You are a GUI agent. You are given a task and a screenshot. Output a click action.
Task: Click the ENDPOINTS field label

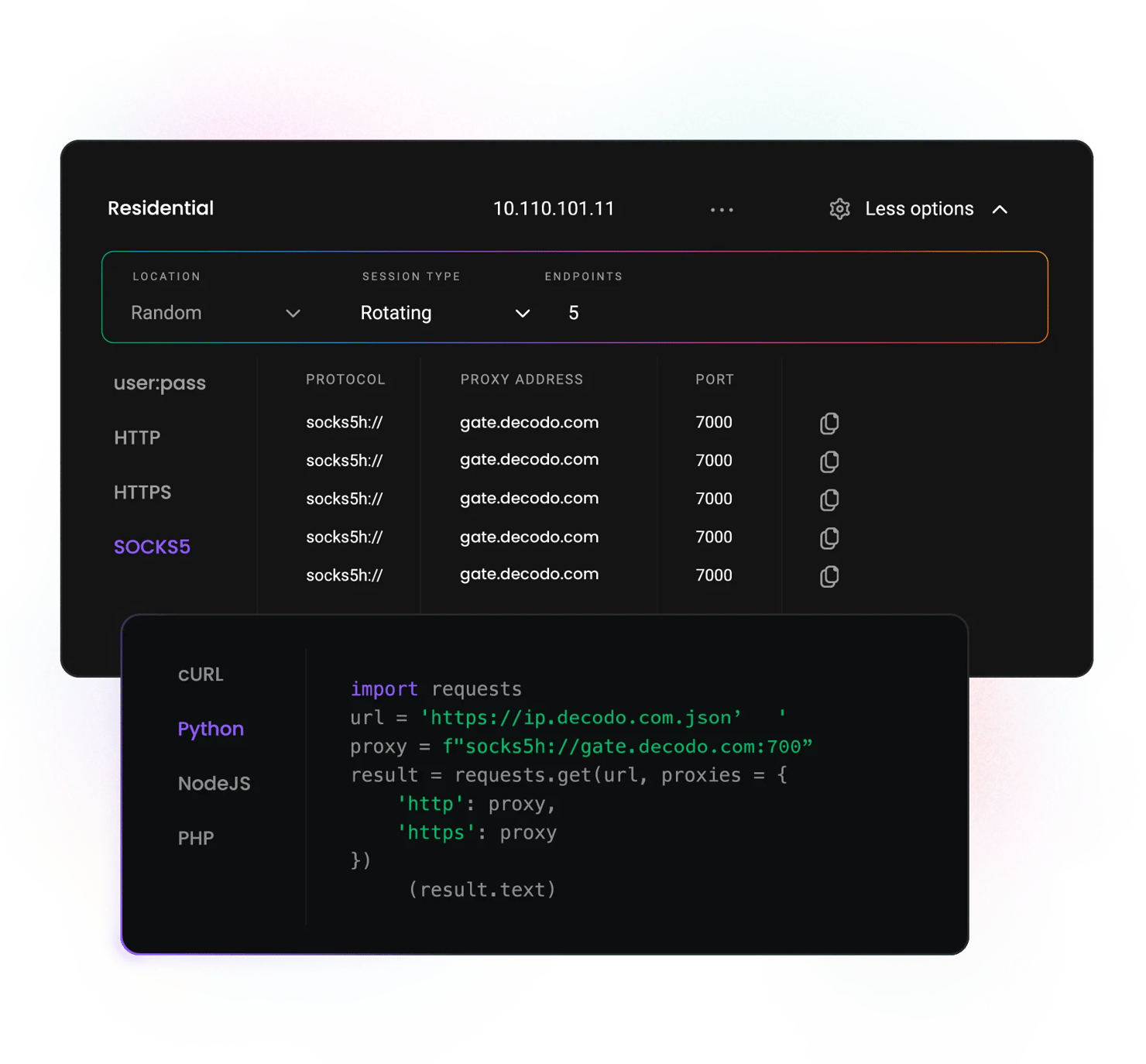(x=584, y=276)
